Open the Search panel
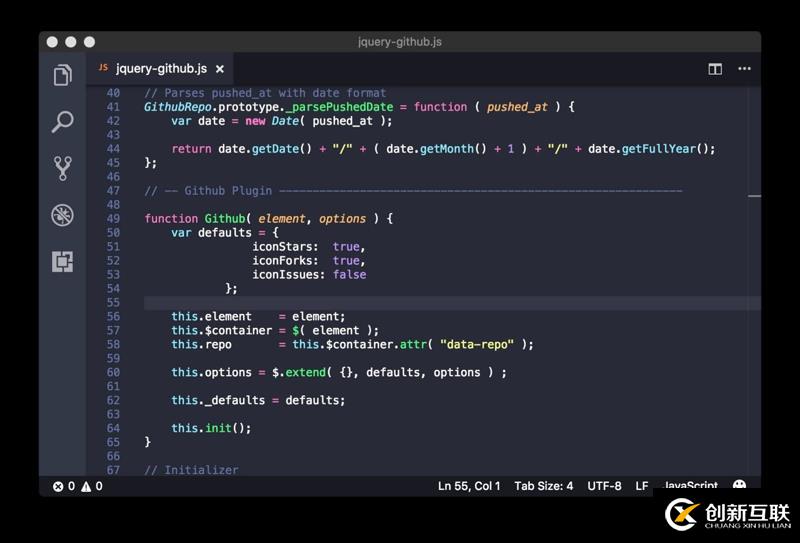Screen dimensions: 800x543 62,122
